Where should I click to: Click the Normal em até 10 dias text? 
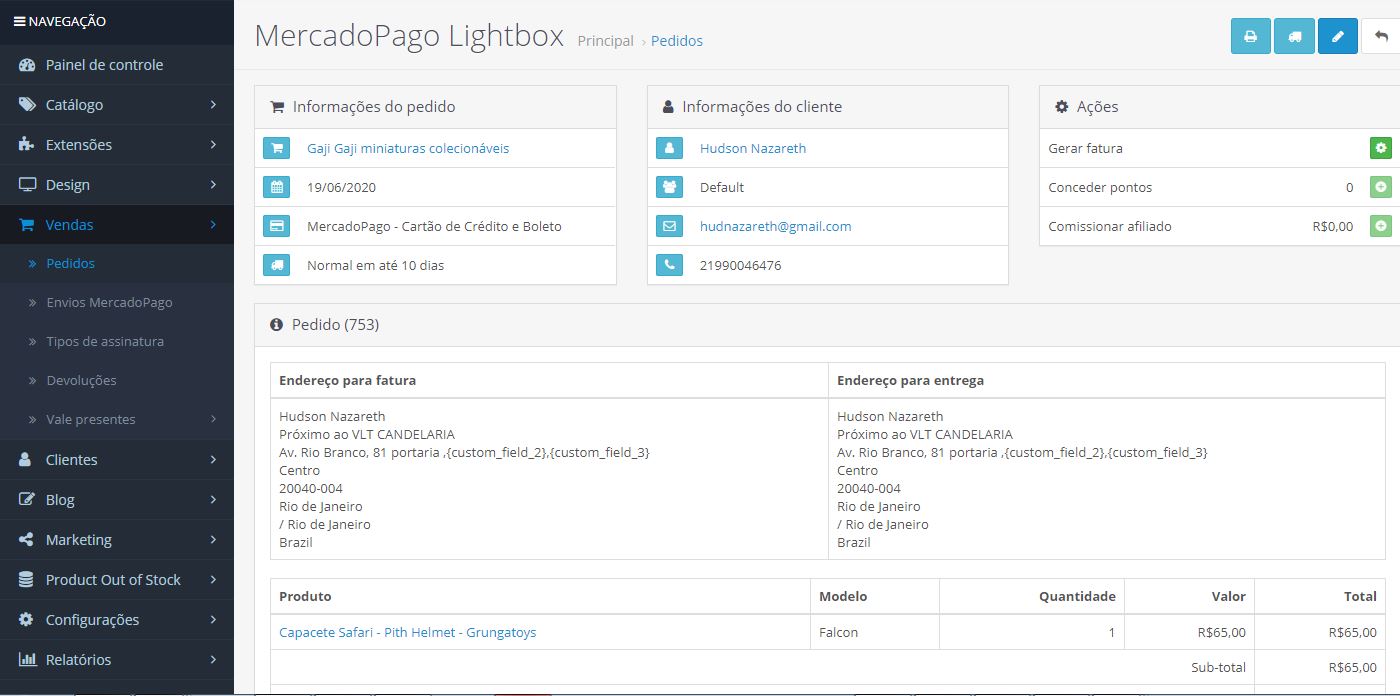pos(376,265)
